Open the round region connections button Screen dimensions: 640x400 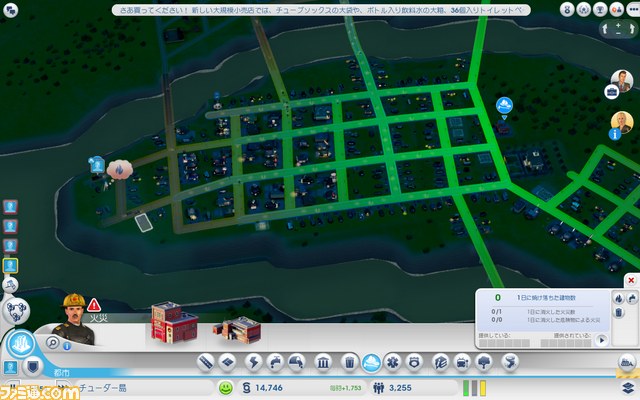click(16, 311)
